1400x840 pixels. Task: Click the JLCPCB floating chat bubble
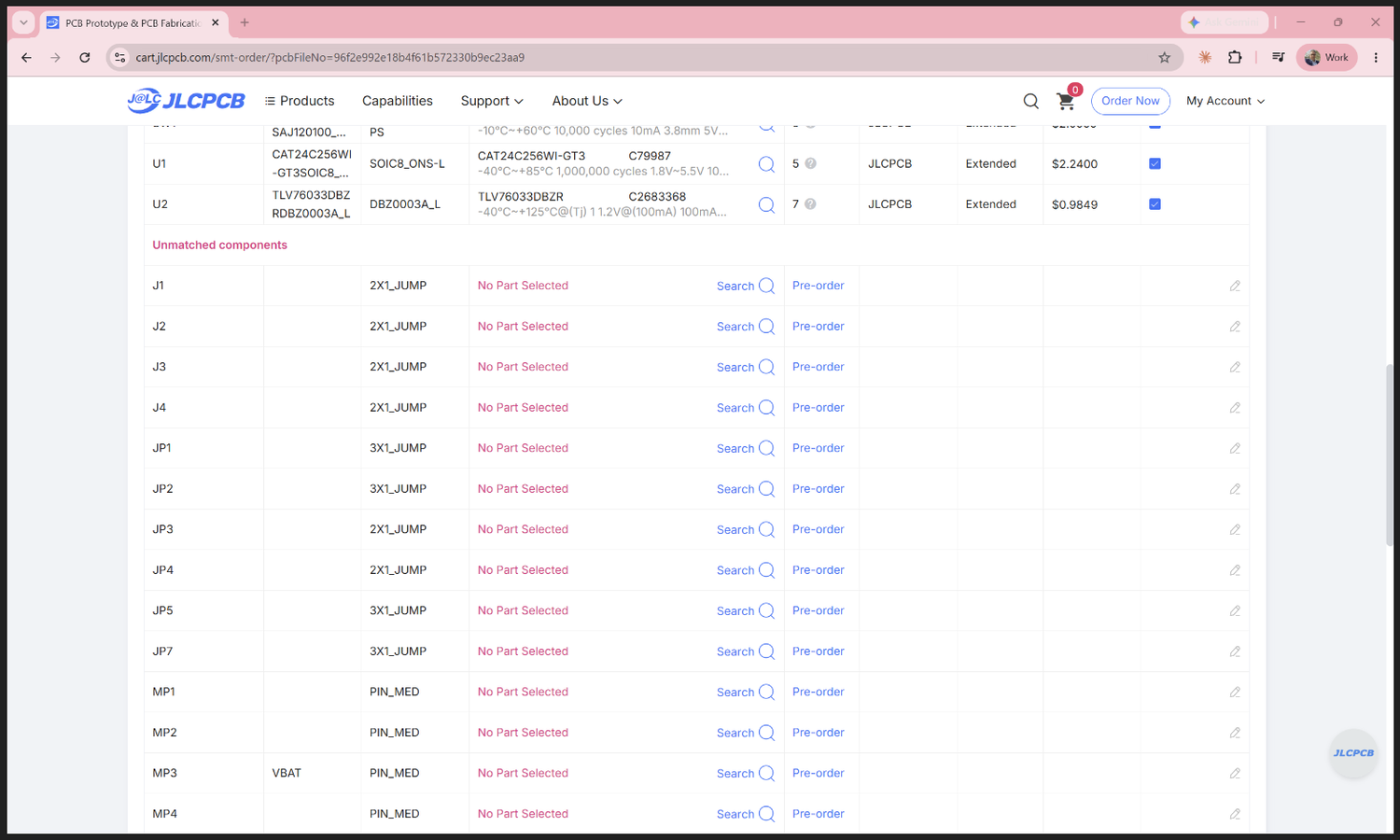[x=1353, y=753]
